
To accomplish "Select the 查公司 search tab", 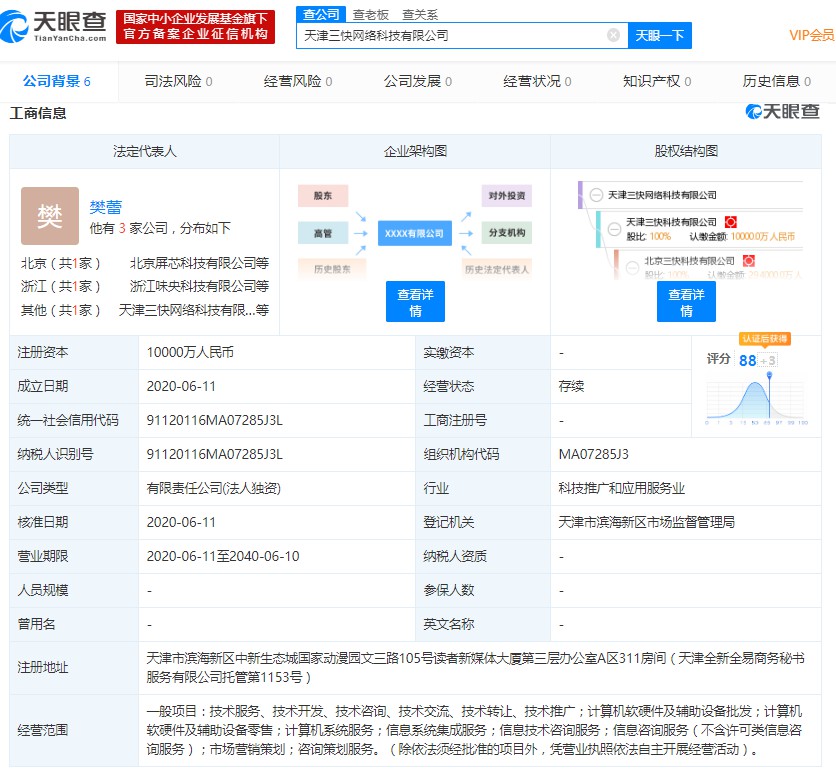I will click(321, 14).
